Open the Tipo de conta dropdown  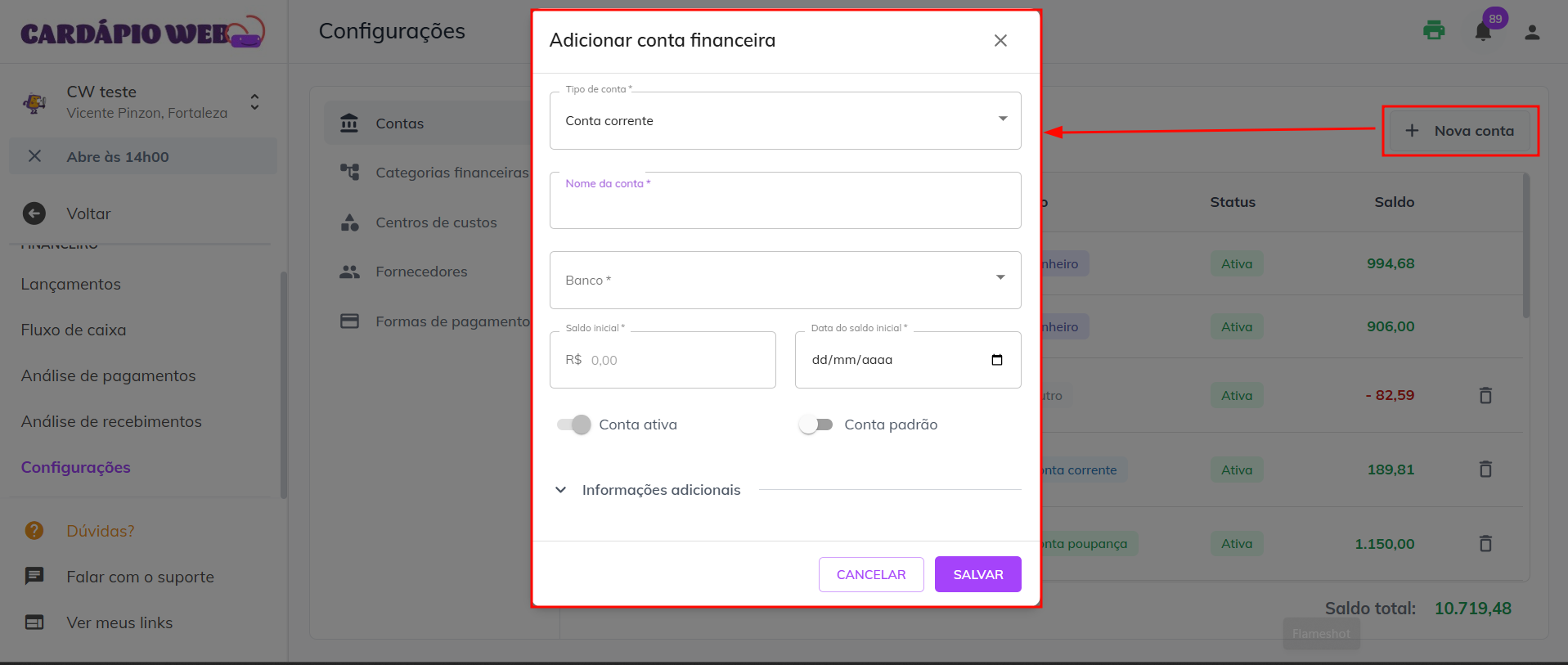click(x=784, y=120)
